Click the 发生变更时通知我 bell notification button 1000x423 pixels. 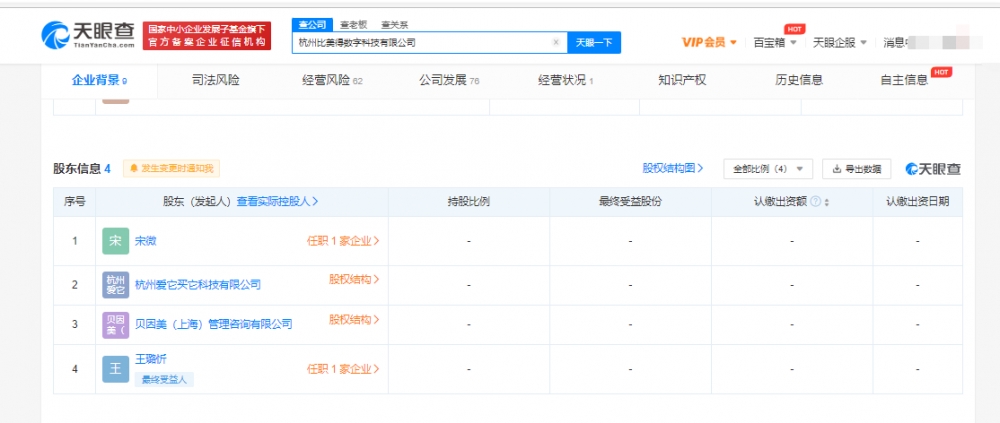pos(172,168)
